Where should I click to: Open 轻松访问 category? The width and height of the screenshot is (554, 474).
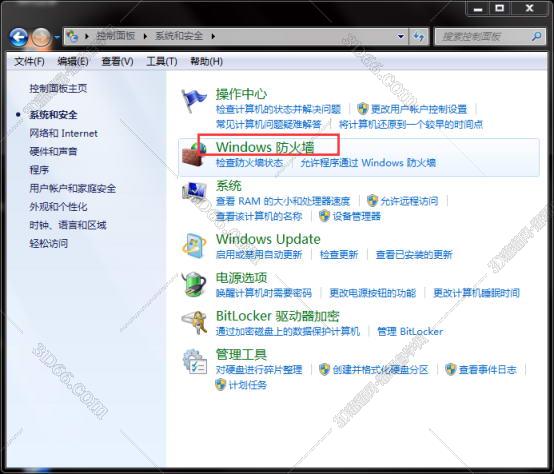pyautogui.click(x=48, y=243)
